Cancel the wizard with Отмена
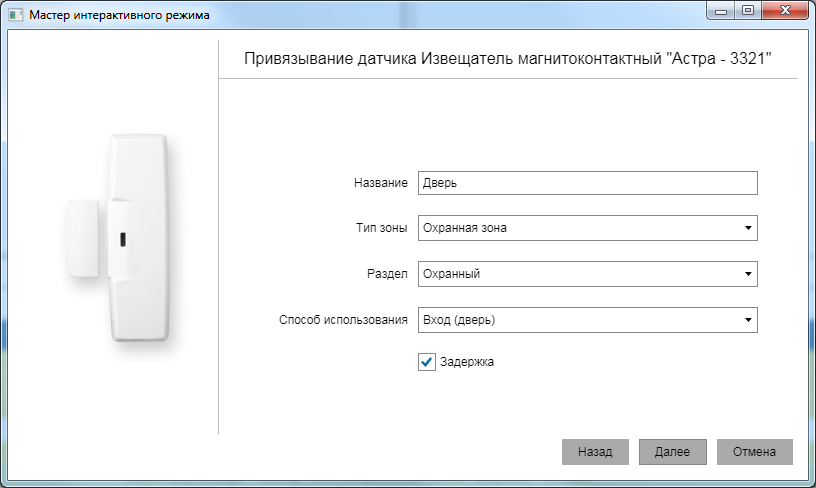This screenshot has width=816, height=488. (755, 452)
